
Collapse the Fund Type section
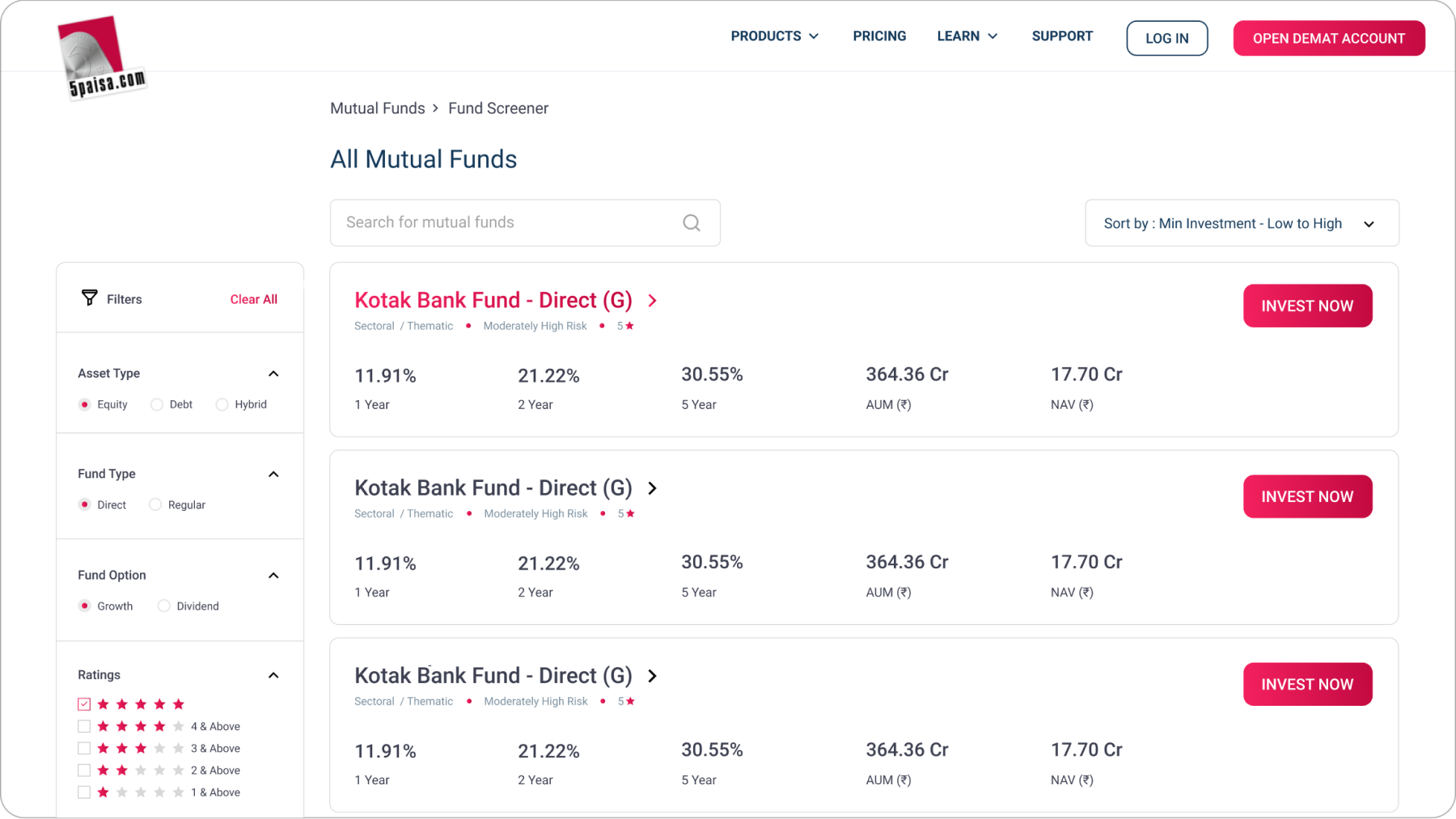point(273,474)
